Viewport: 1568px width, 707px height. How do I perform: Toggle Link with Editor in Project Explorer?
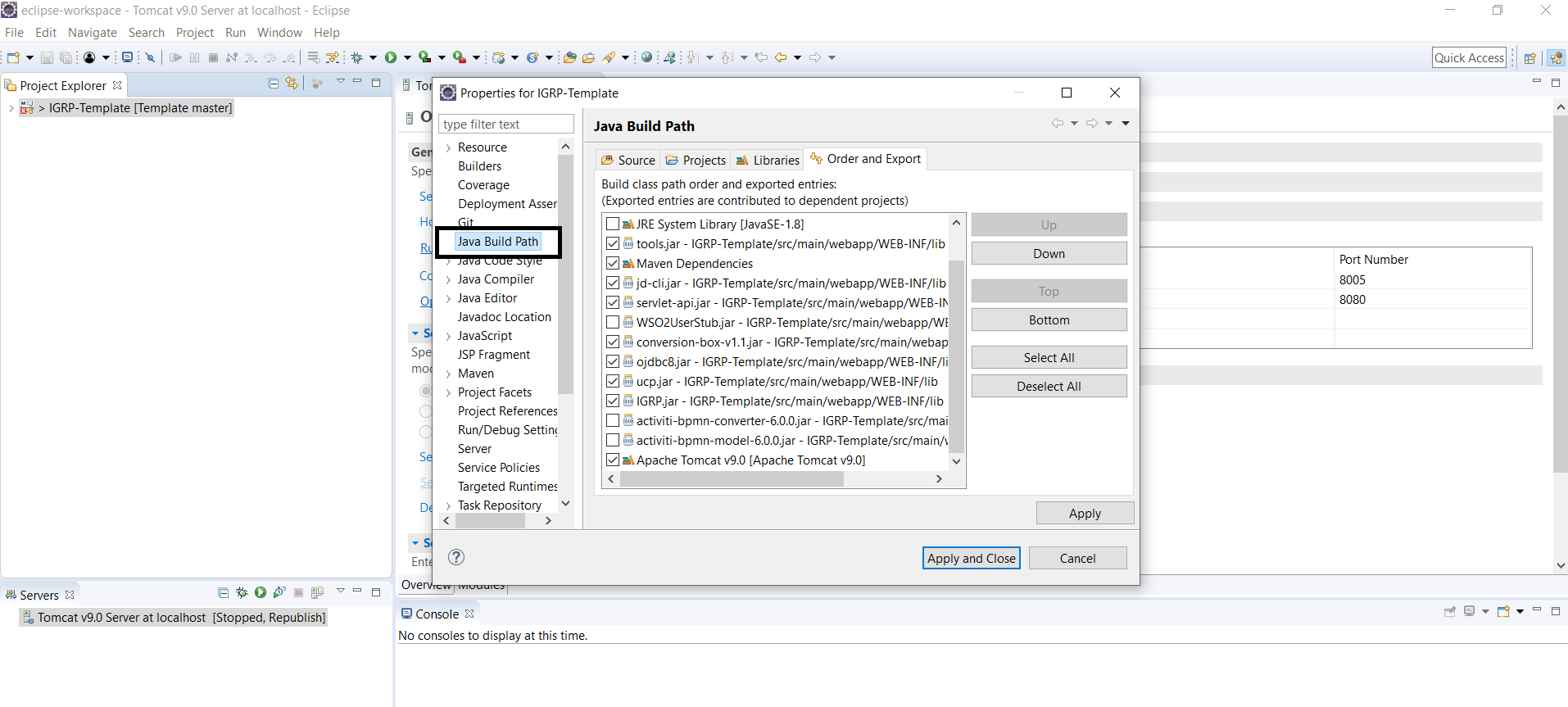(292, 84)
